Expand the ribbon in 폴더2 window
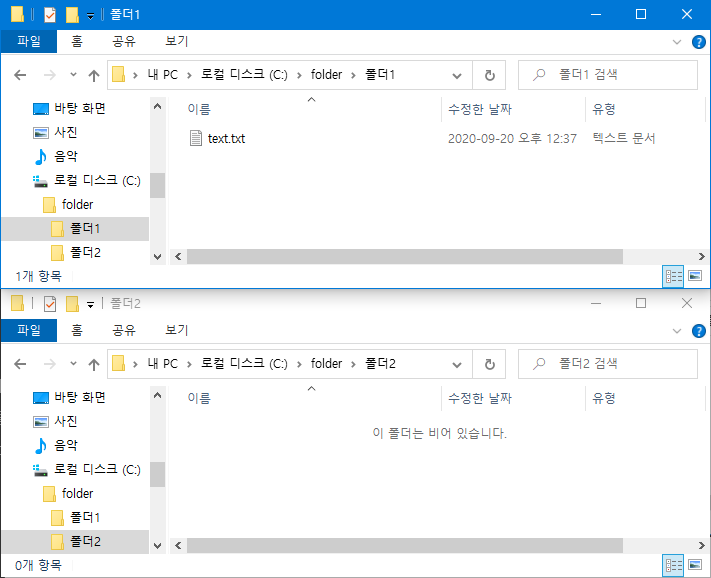 pyautogui.click(x=677, y=331)
